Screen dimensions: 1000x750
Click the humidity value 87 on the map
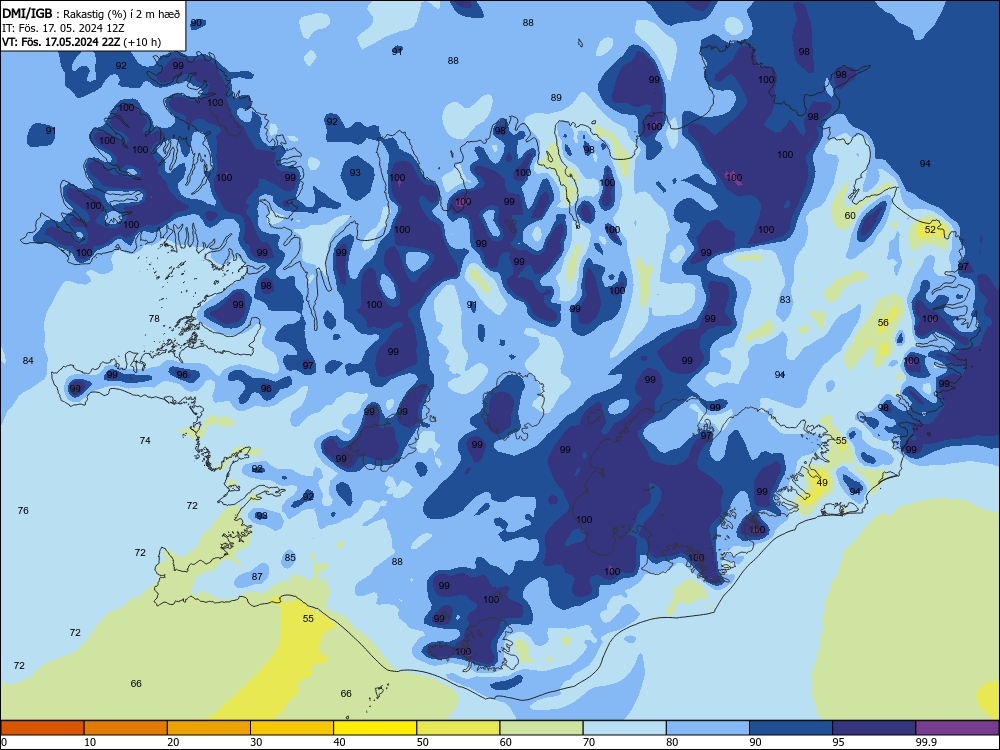point(257,577)
